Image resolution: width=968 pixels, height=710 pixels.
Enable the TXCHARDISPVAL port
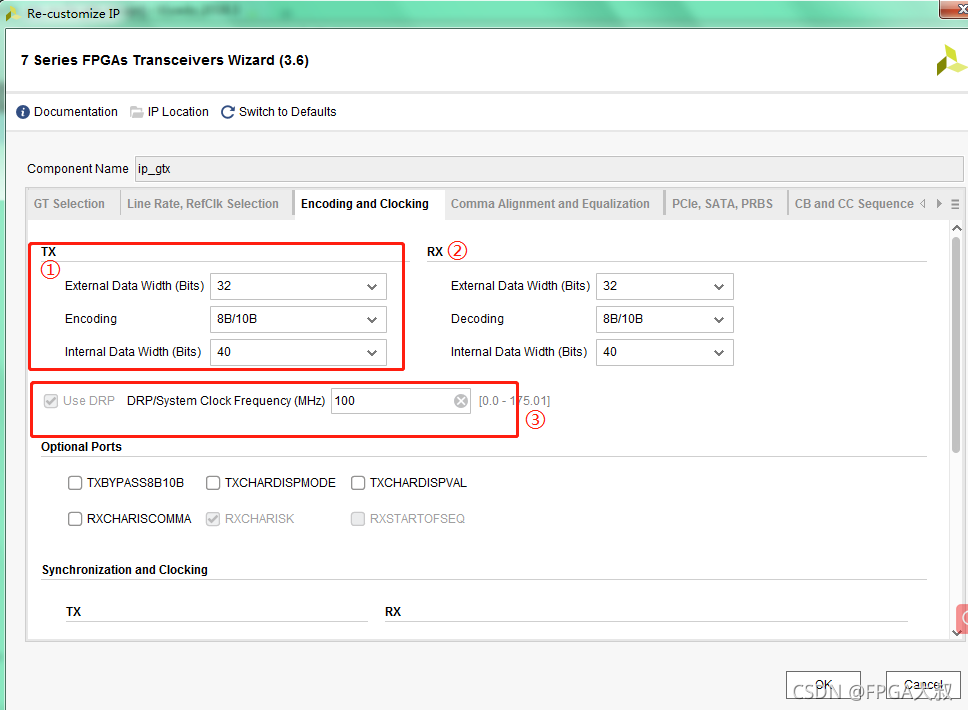point(358,483)
